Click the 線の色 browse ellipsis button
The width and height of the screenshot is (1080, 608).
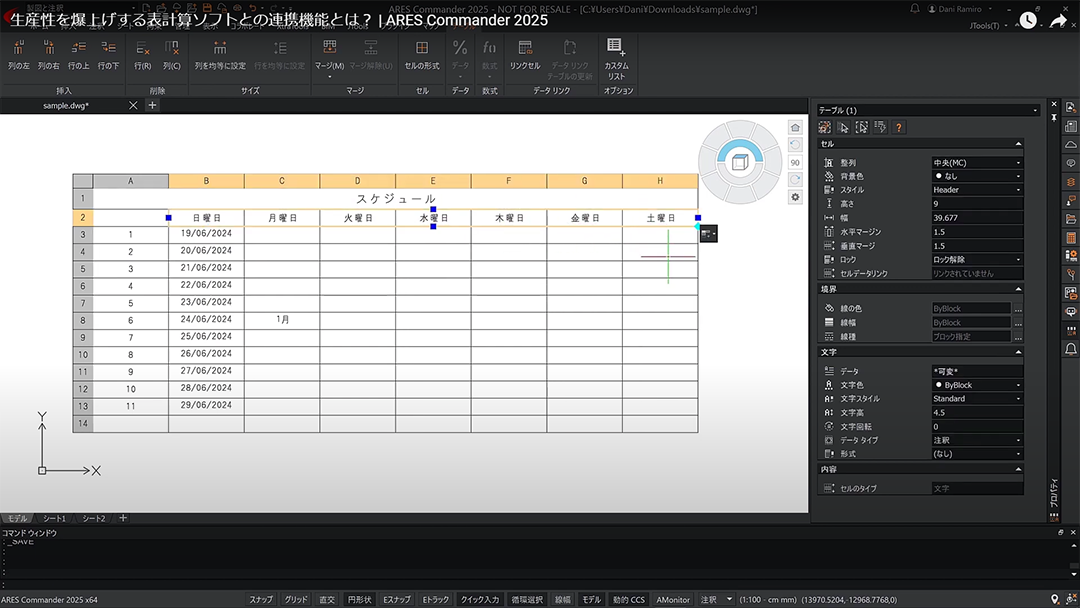tap(1018, 308)
